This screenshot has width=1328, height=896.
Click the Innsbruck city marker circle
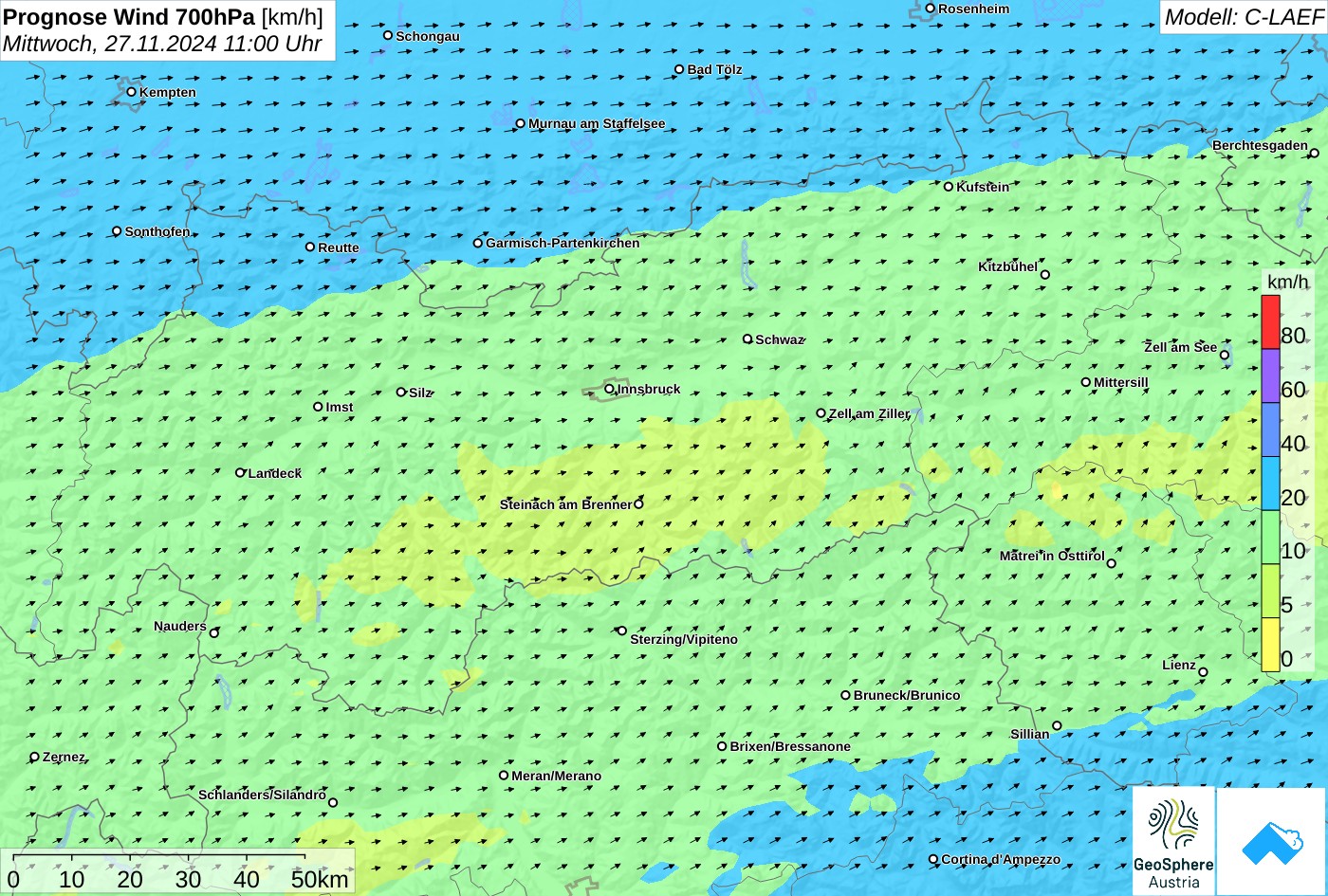[x=609, y=389]
